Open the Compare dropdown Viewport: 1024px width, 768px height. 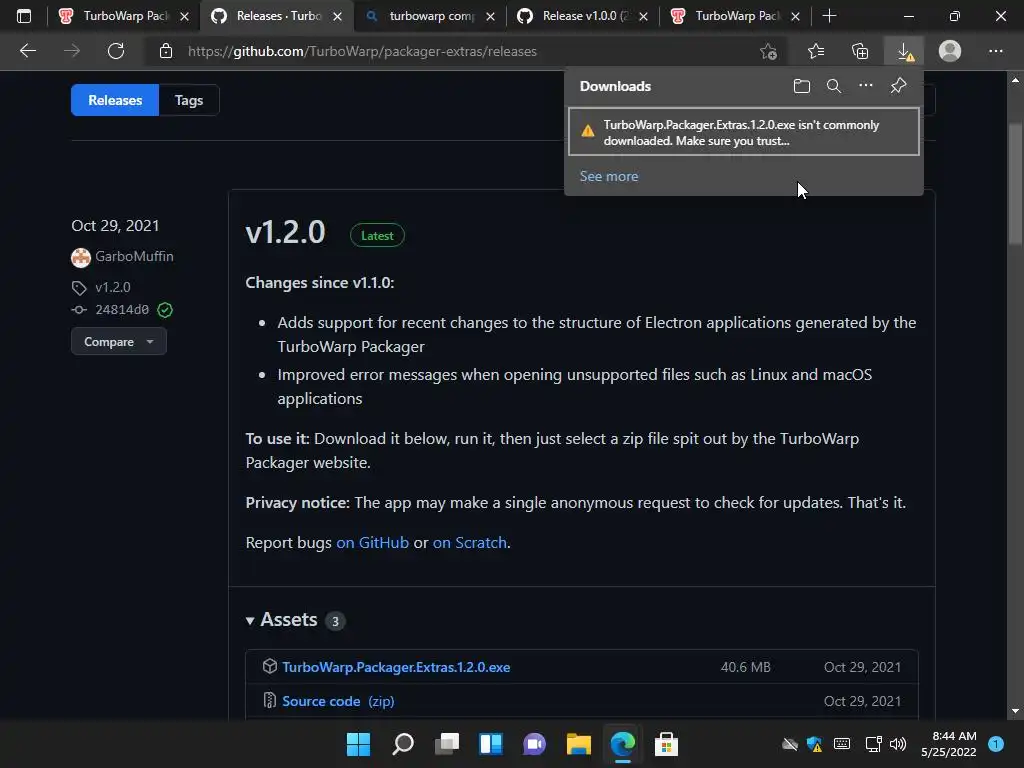(x=119, y=342)
